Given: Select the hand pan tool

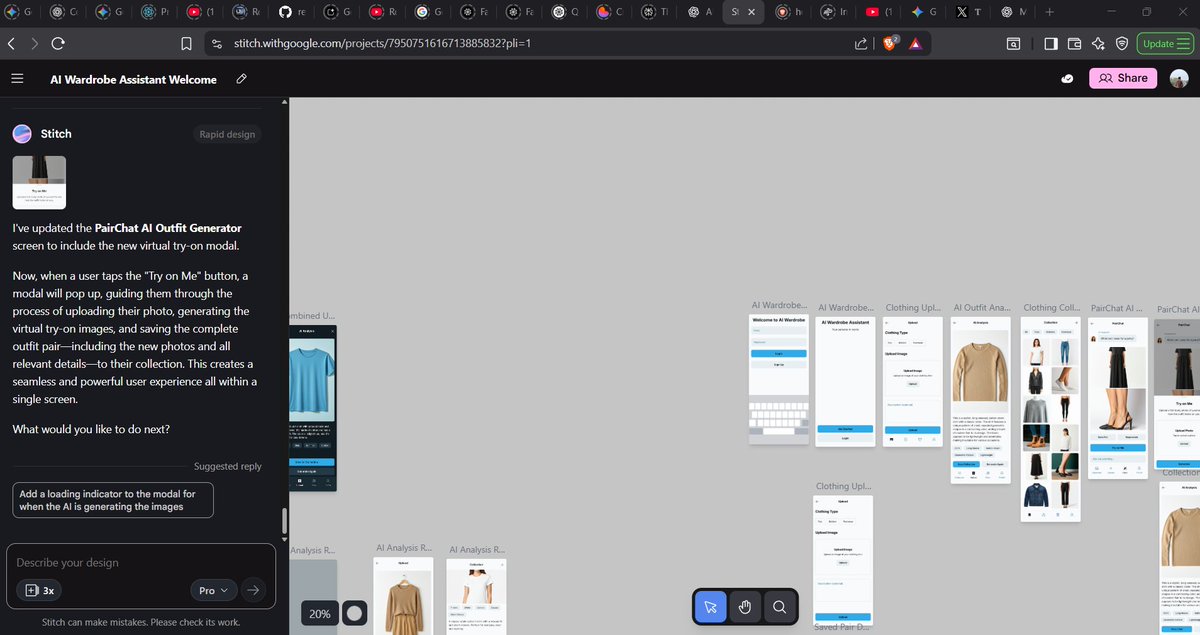Looking at the screenshot, I should tap(744, 607).
